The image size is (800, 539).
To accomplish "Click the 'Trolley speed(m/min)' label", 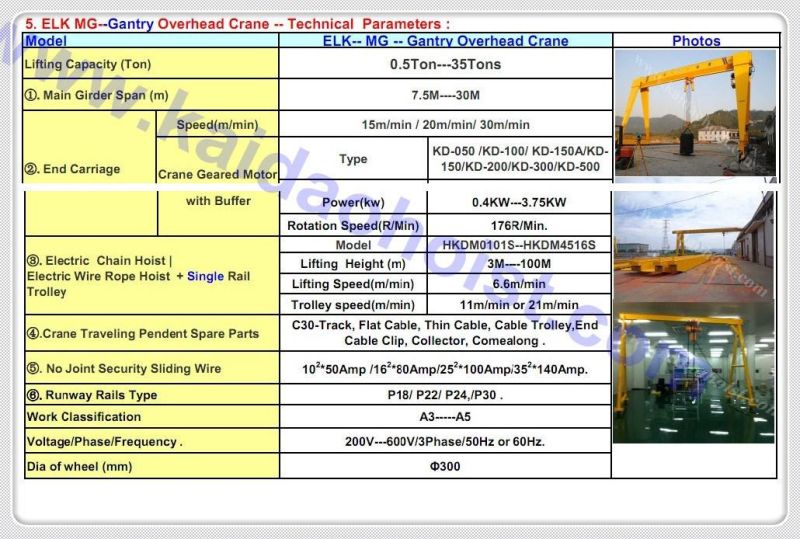I will coord(353,305).
